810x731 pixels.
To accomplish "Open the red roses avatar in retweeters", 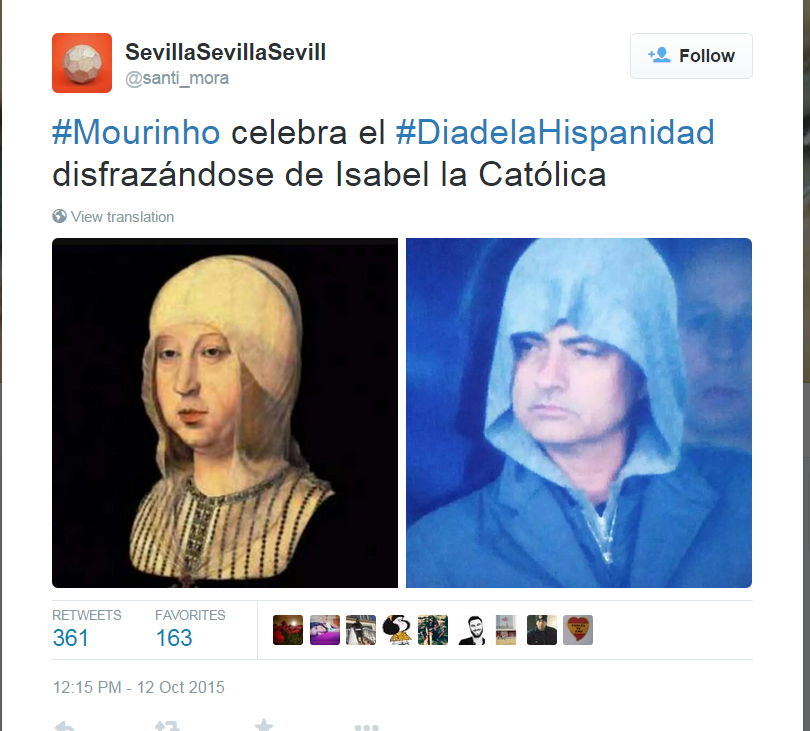I will pyautogui.click(x=288, y=630).
